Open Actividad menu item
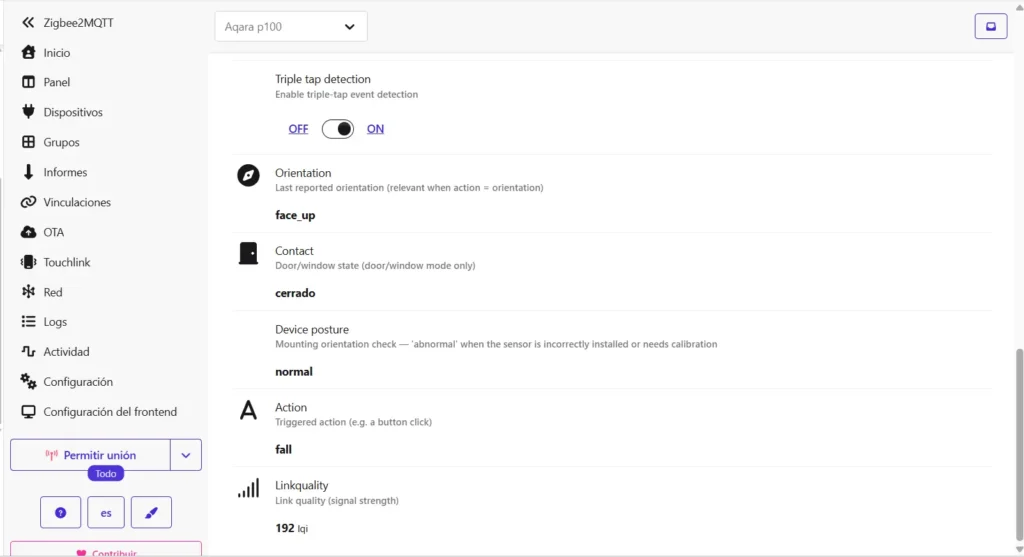Screen dimensions: 1024x557 coord(66,352)
